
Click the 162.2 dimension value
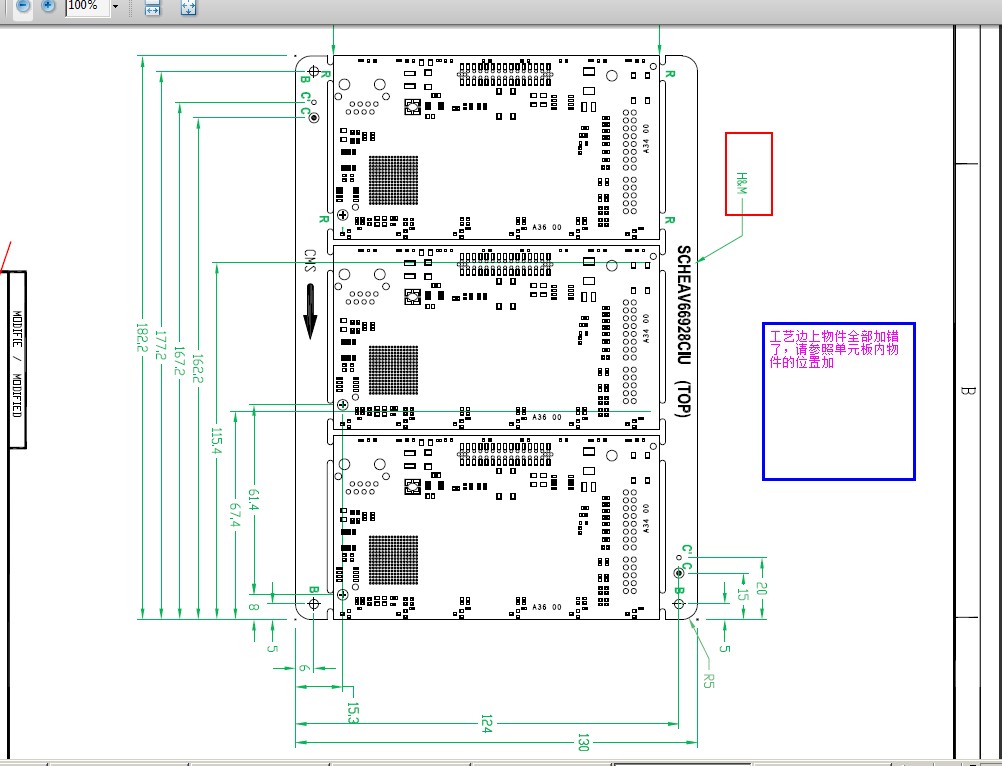click(x=197, y=369)
